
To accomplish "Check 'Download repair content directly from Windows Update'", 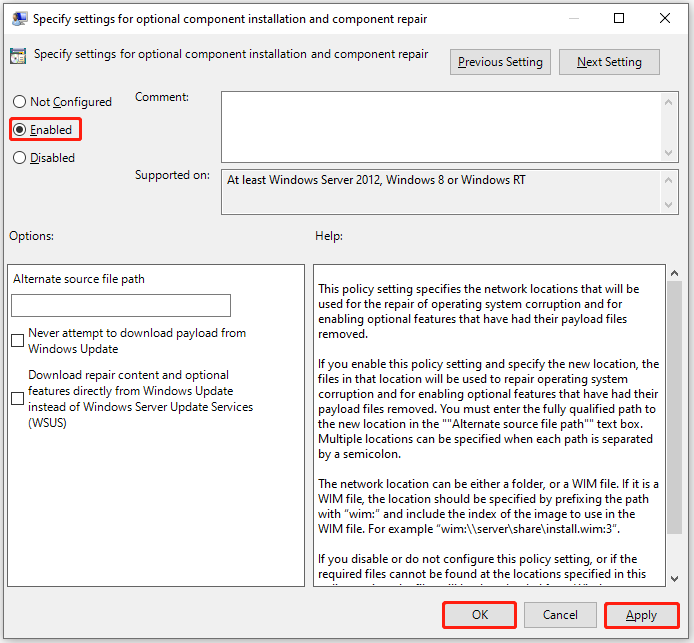I will [x=18, y=398].
